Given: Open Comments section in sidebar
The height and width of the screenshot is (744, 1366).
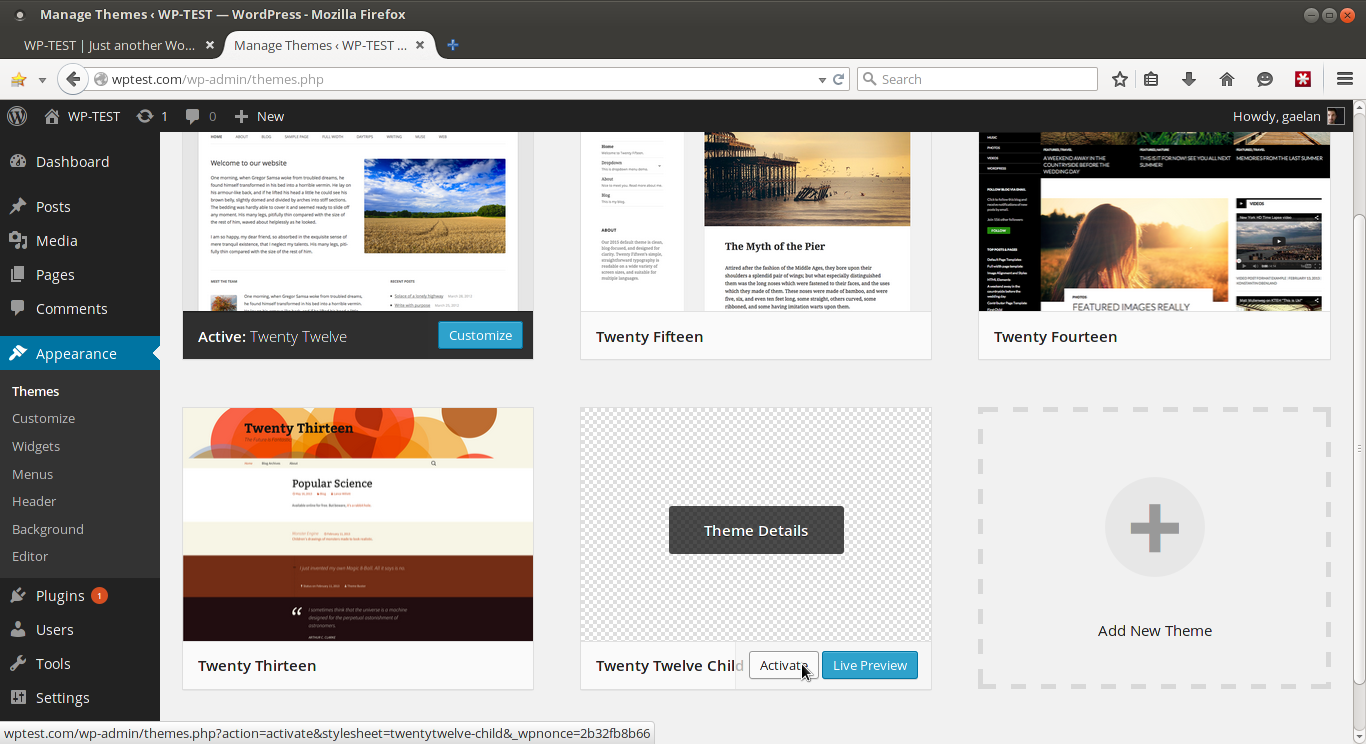Looking at the screenshot, I should [80, 309].
